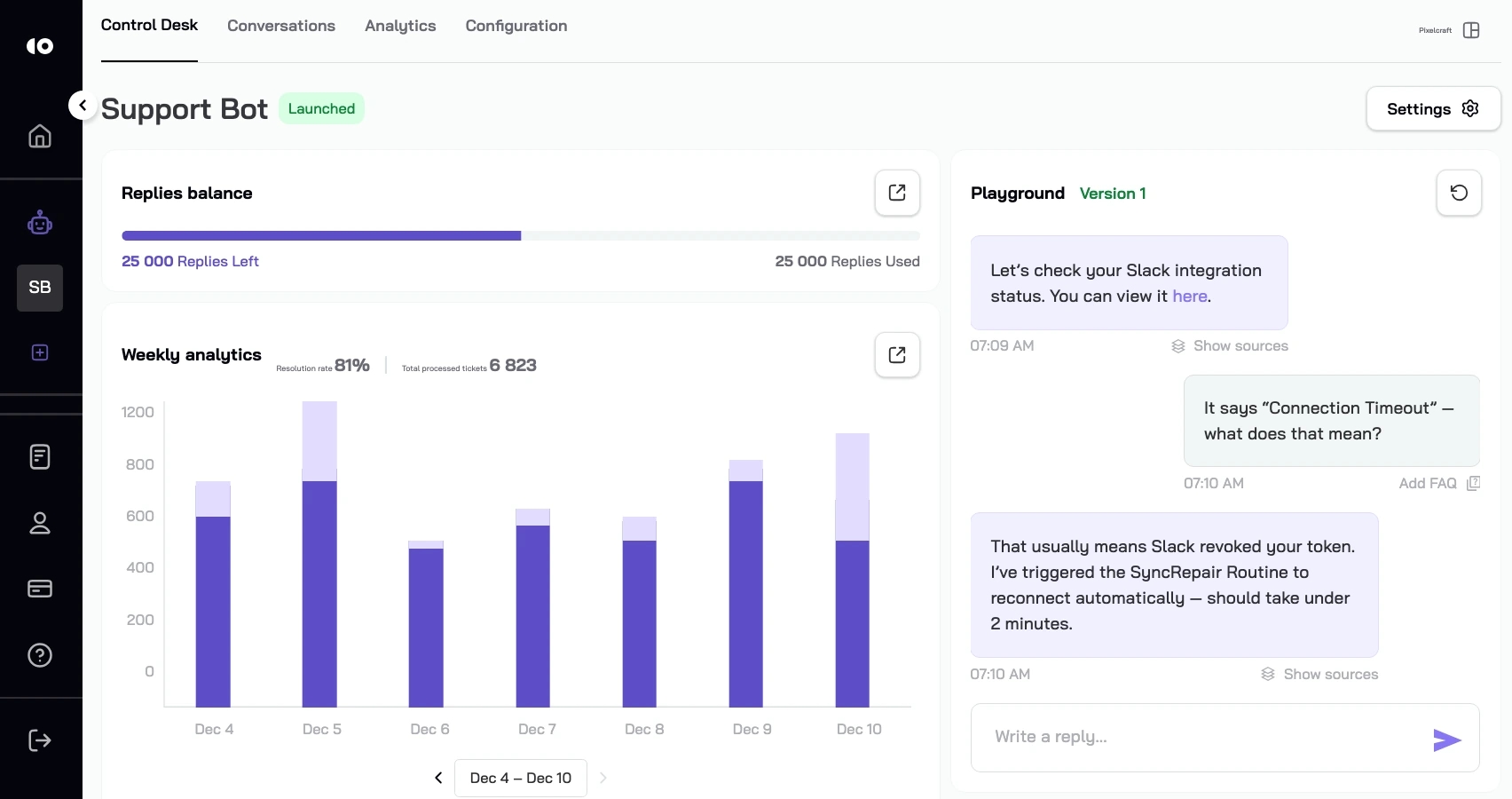Screen dimensions: 1512x799
Task: Click the Support Bot heading
Action: tap(185, 108)
